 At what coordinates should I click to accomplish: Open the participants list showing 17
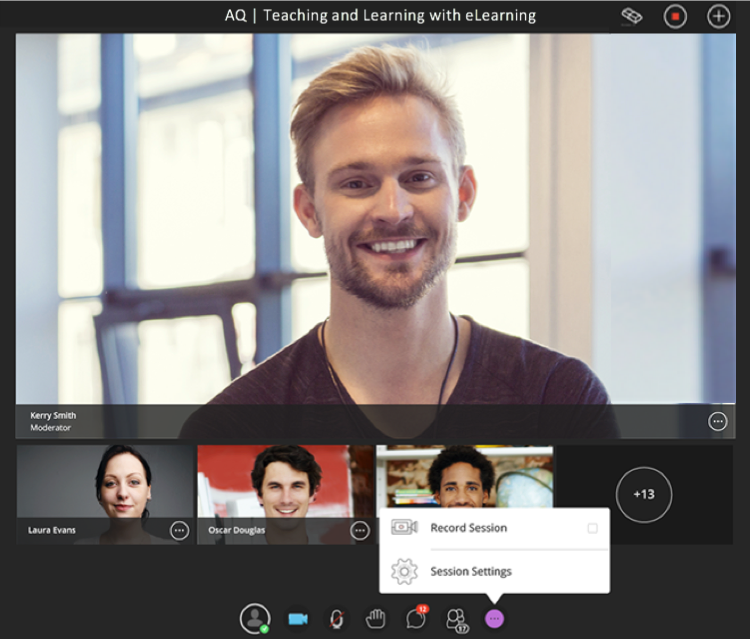457,620
